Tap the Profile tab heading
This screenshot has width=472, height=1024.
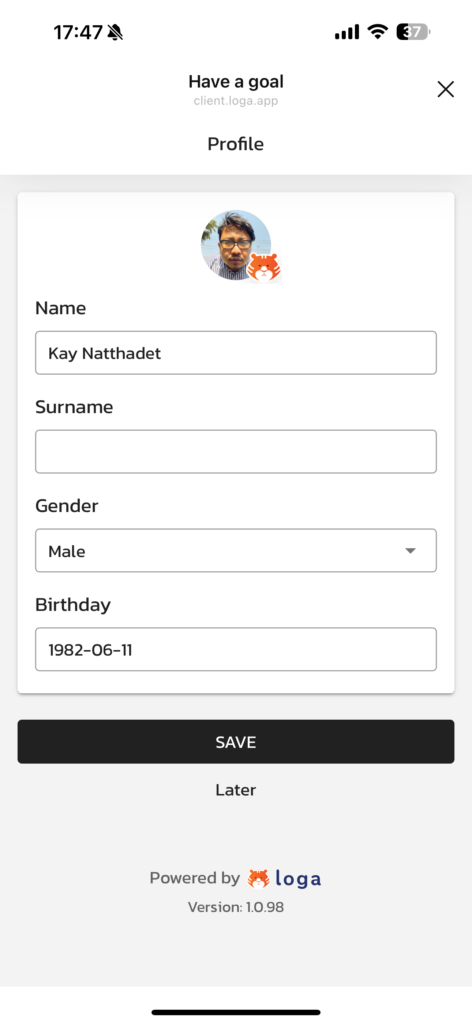pos(236,144)
